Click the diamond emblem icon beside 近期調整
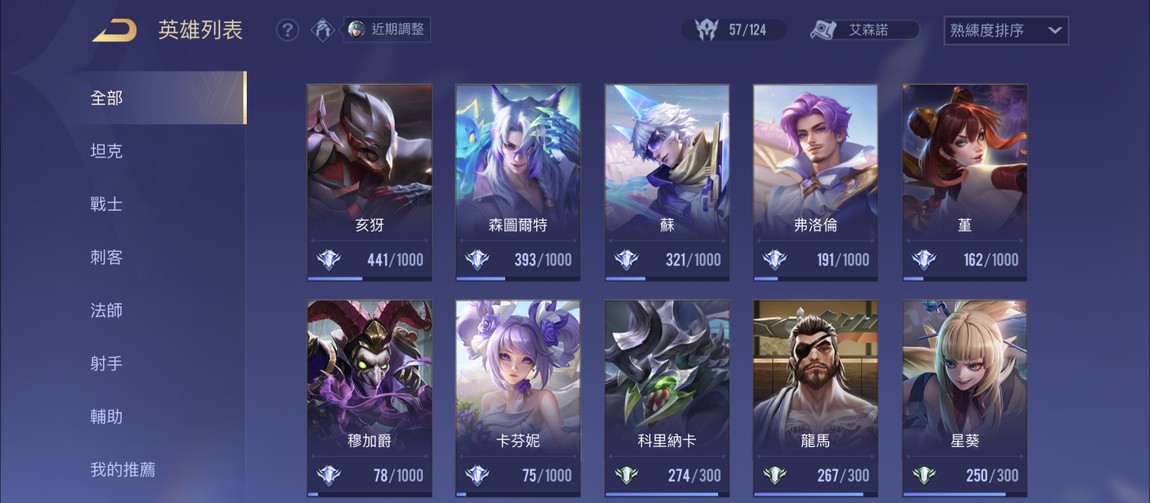Screen dimensions: 1150x503 pos(323,29)
